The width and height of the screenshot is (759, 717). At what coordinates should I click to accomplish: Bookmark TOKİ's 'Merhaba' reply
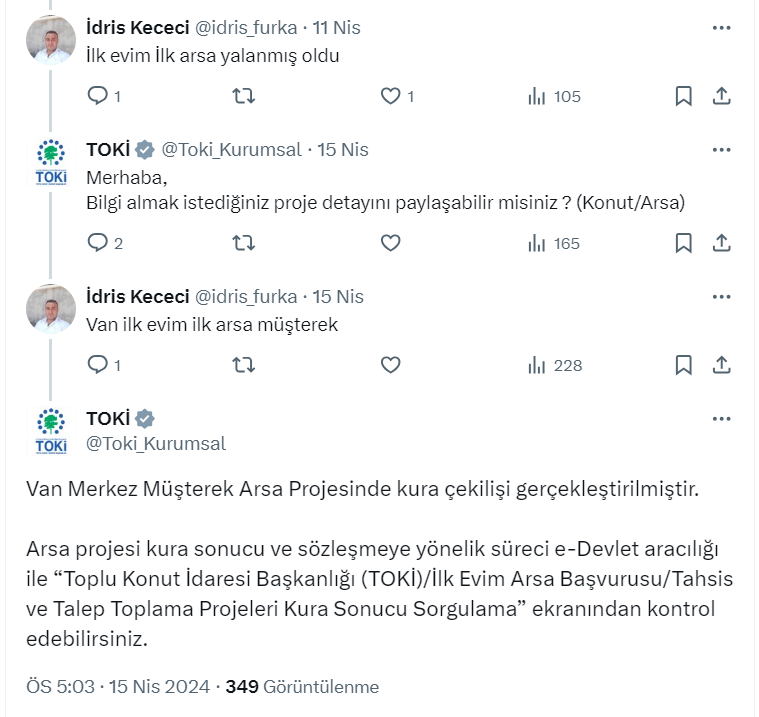click(683, 243)
